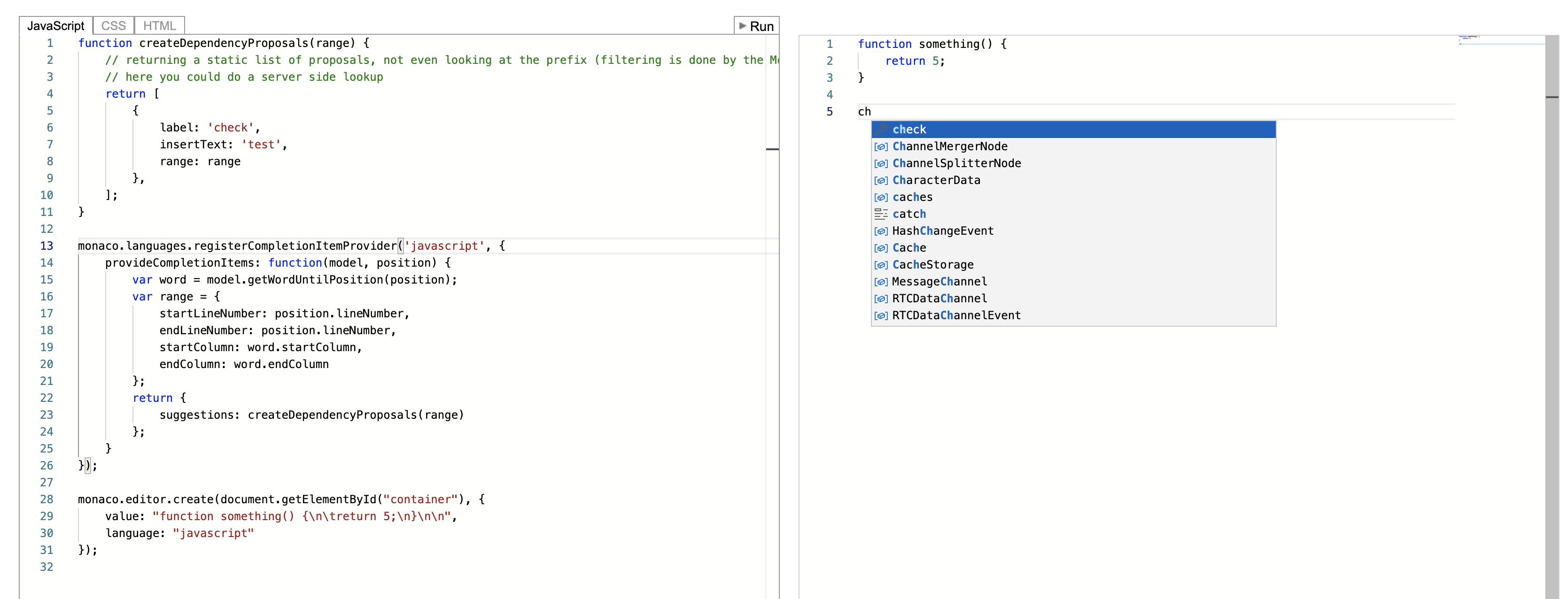Image resolution: width=1568 pixels, height=599 pixels.
Task: Select the JavaScript tab
Action: (55, 25)
